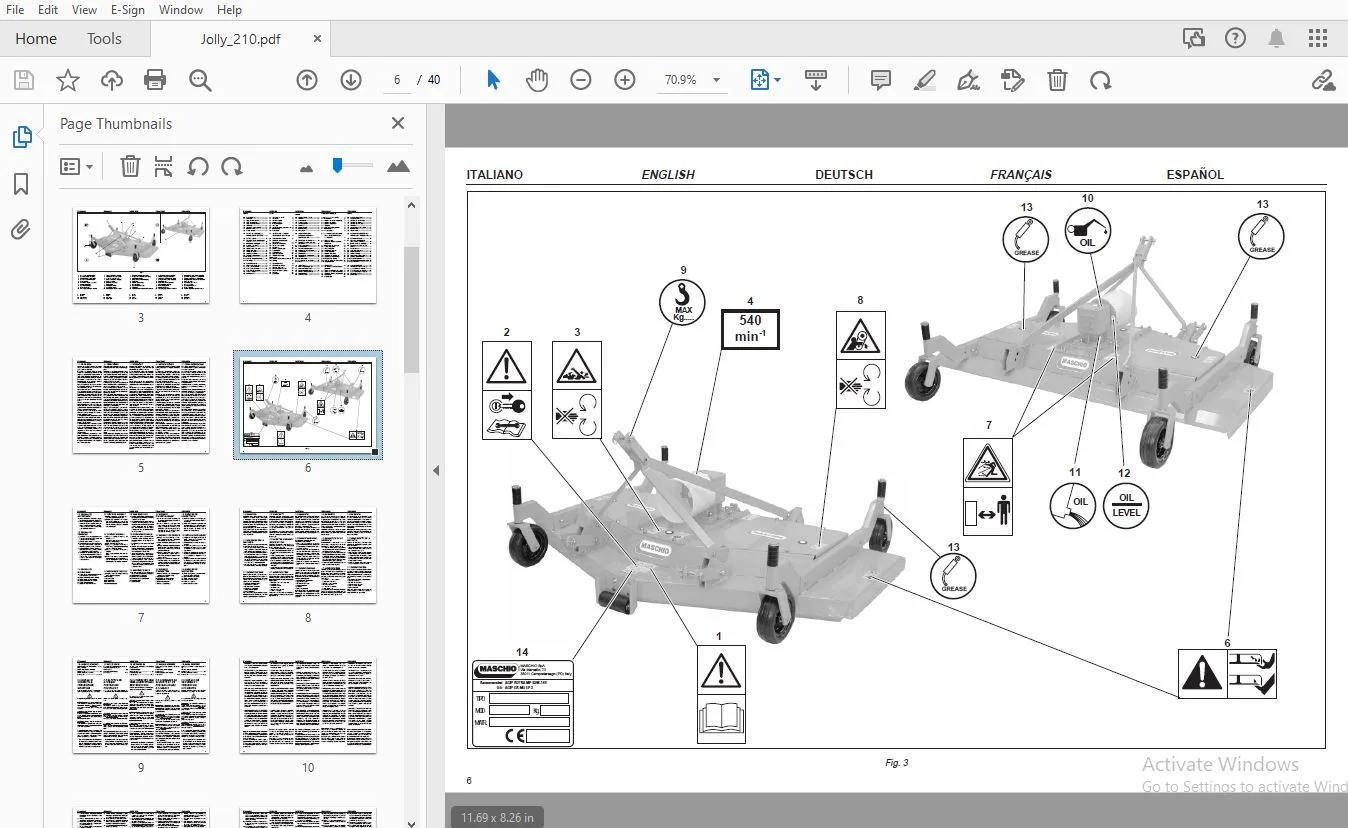Zoom in with plus button
Screen dimensions: 1348x828
coord(625,80)
